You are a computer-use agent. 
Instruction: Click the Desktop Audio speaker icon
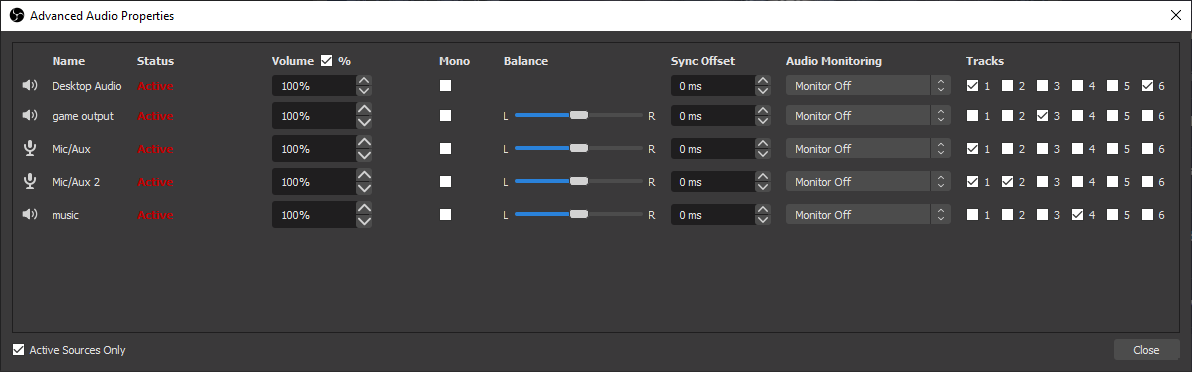(30, 85)
